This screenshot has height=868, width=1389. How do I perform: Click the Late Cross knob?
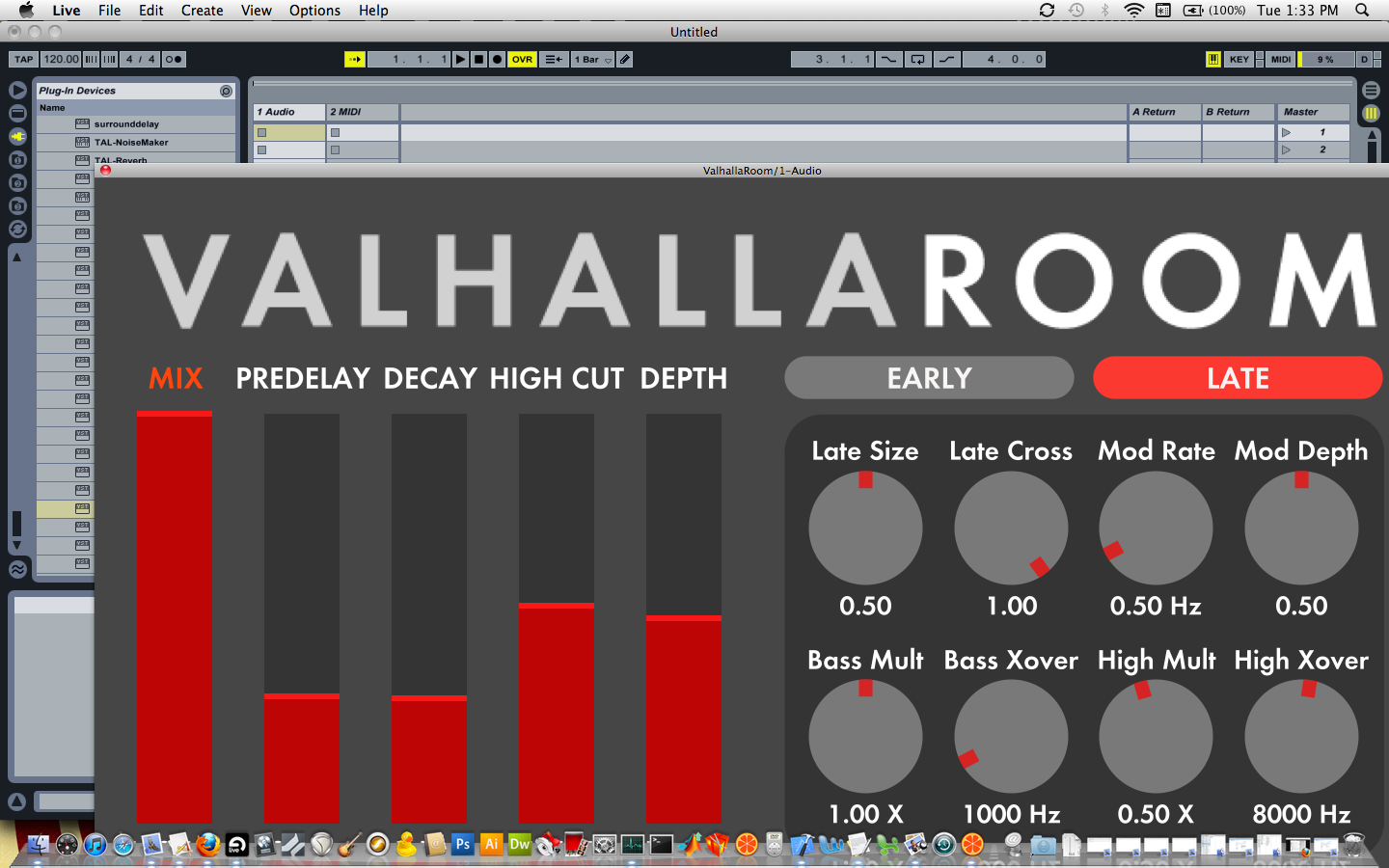click(1011, 528)
